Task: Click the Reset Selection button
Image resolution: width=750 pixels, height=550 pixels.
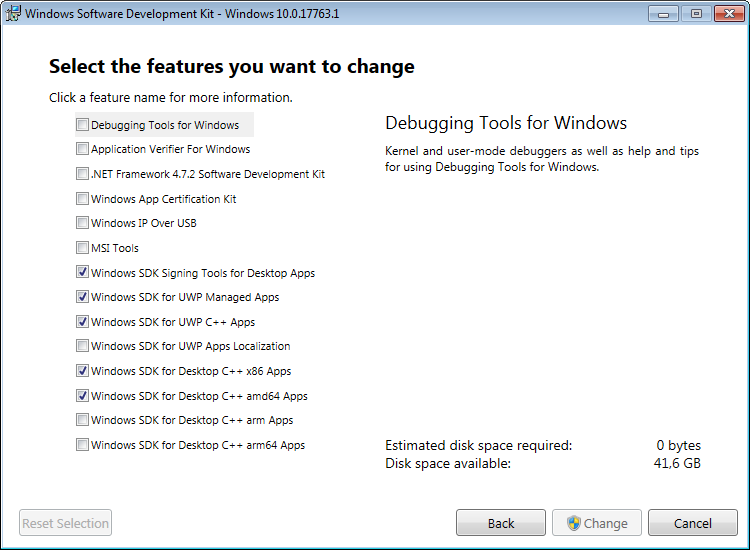Action: click(66, 523)
